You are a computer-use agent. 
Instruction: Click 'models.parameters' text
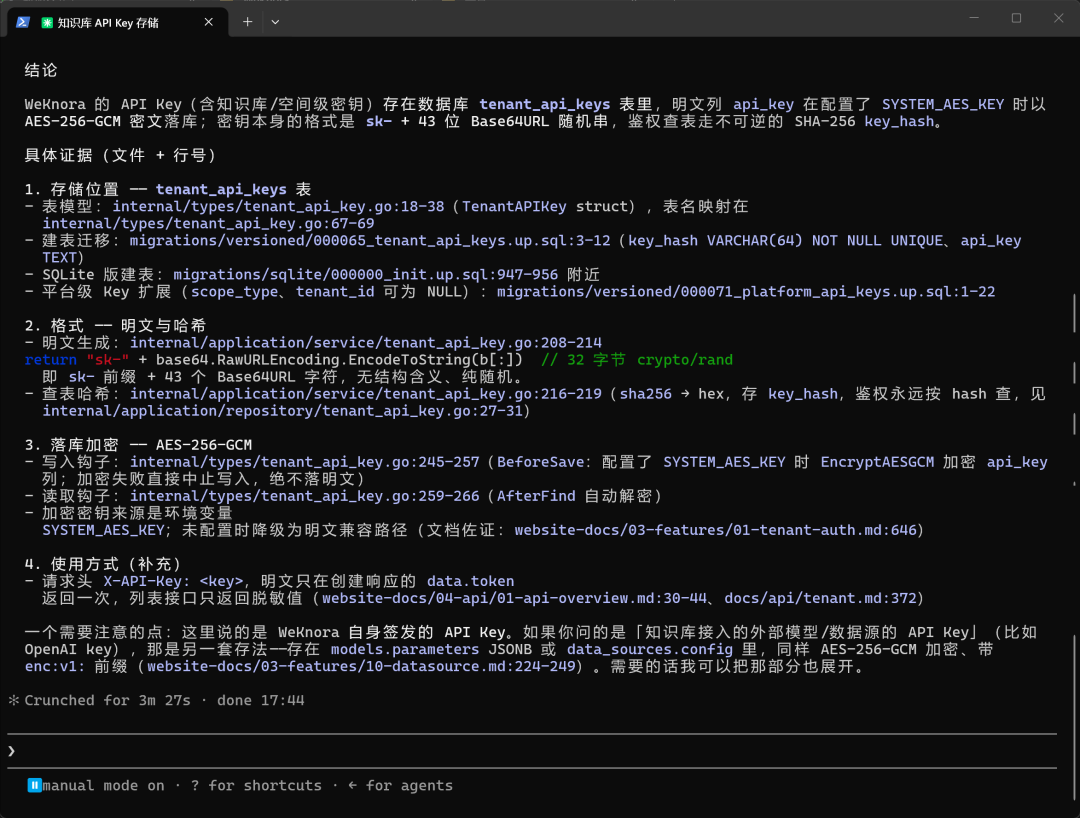point(405,649)
